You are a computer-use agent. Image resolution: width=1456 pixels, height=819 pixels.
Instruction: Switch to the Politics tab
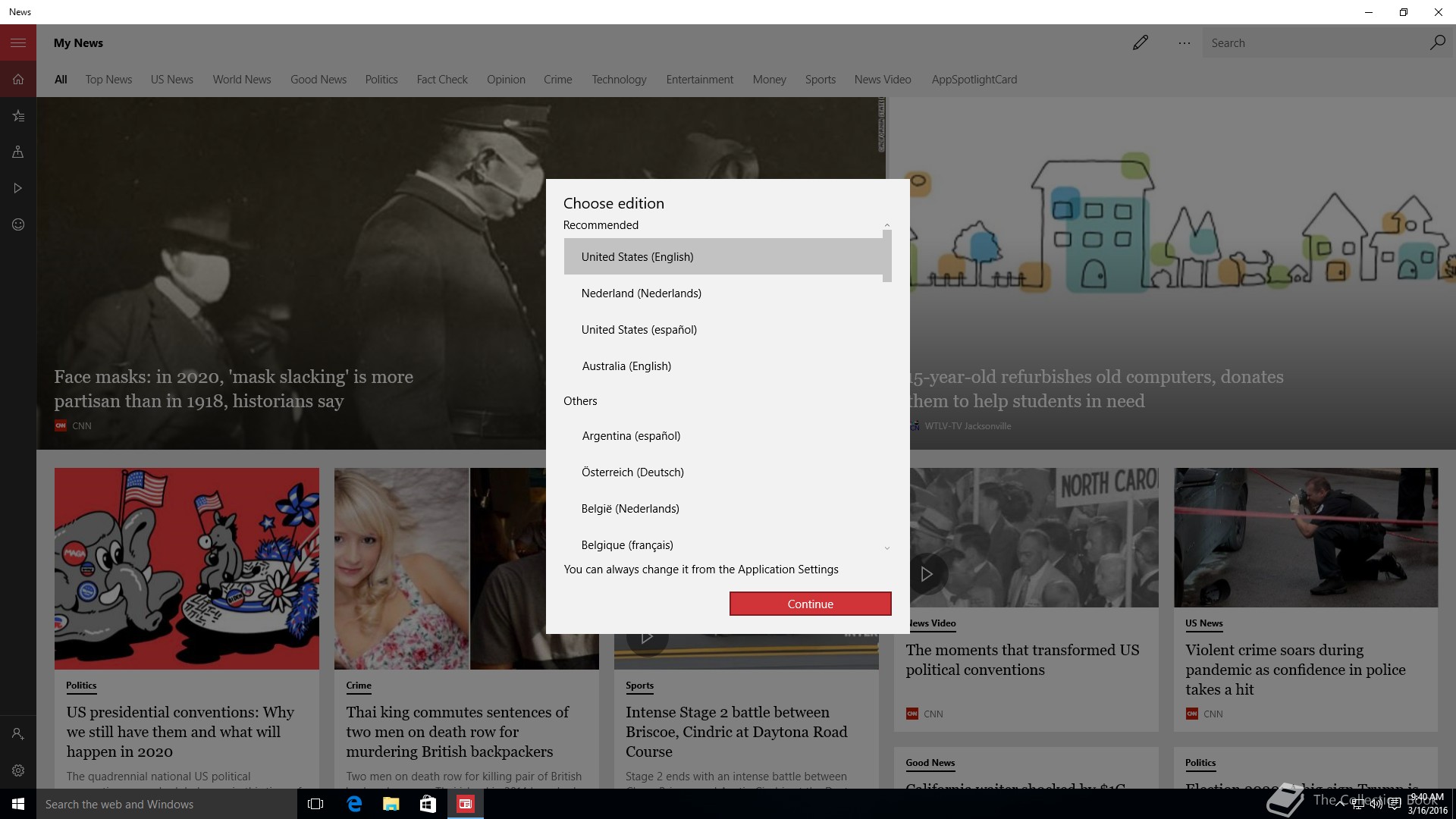point(381,80)
